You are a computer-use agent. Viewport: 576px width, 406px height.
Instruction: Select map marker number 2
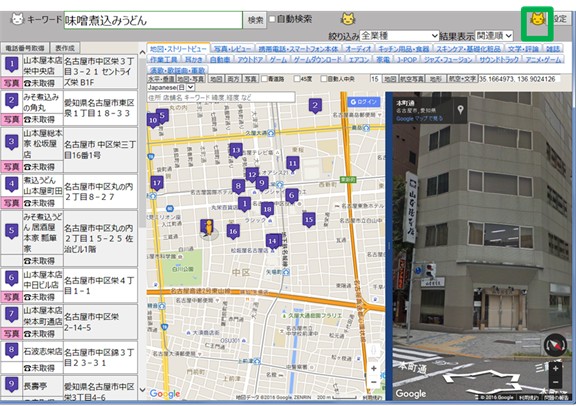tap(315, 106)
